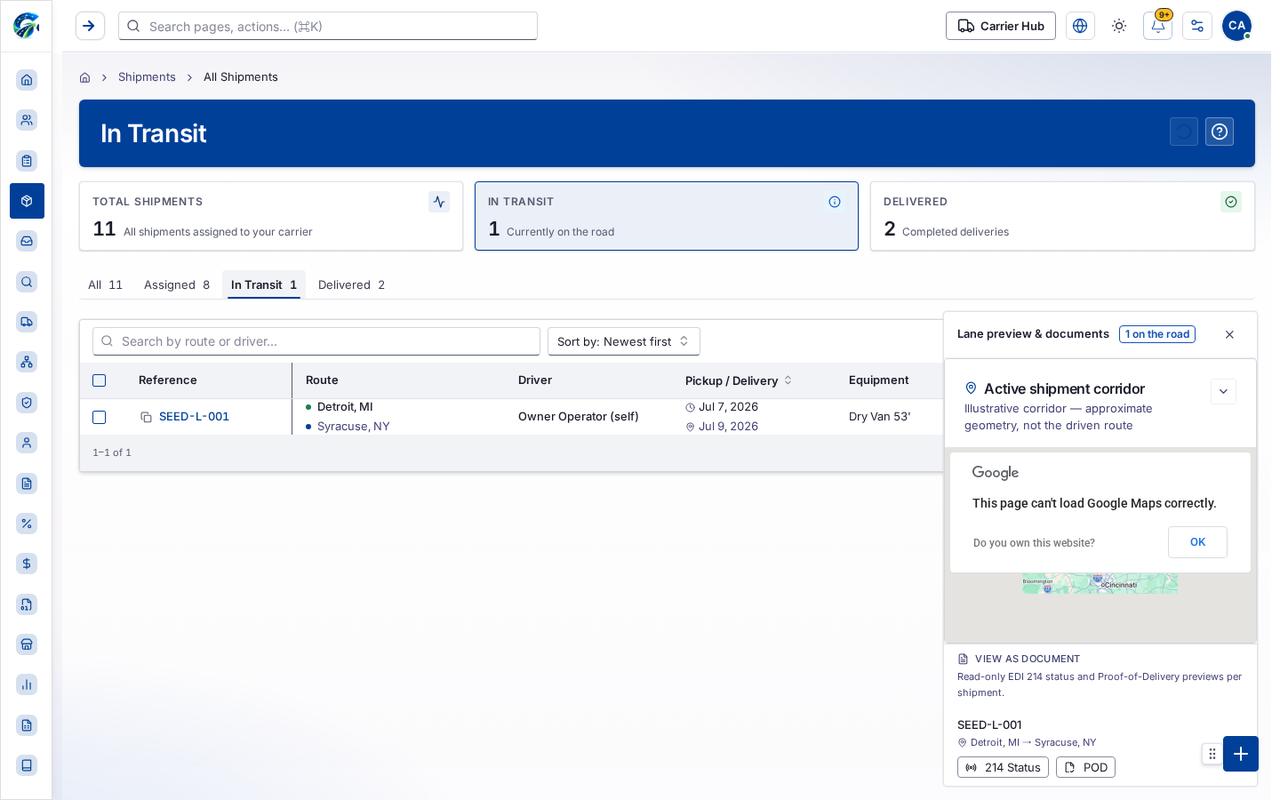
Task: Click the POD document button
Action: 1086,767
